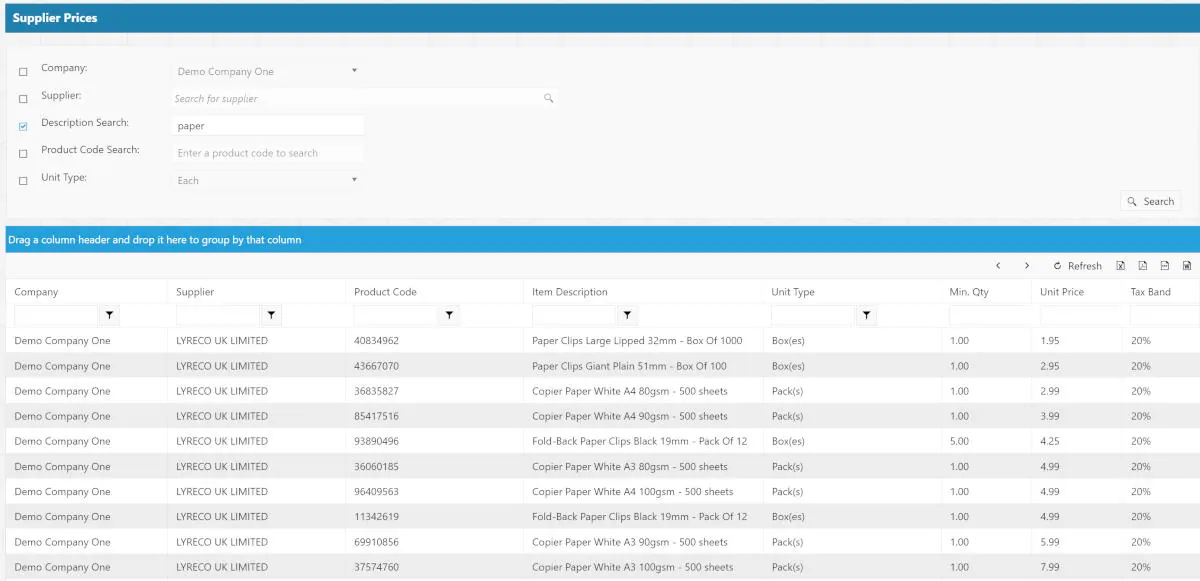
Task: Open the Product Code column filter funnel
Action: tap(450, 315)
